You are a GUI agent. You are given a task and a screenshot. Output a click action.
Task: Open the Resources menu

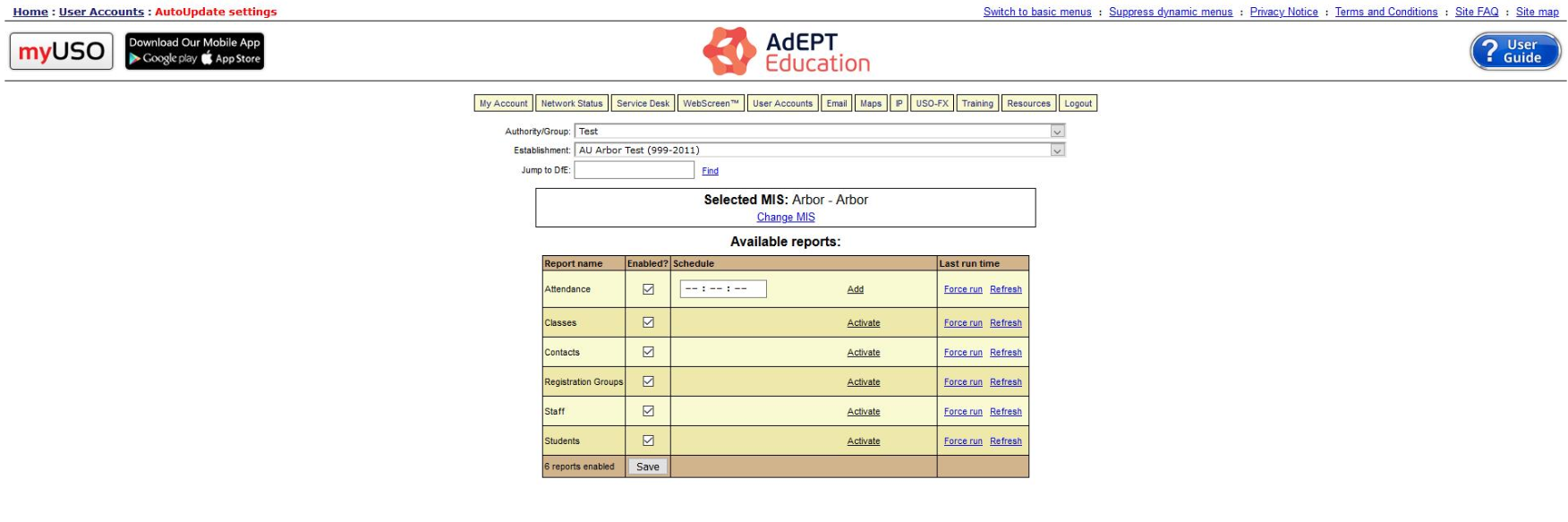[x=1028, y=103]
